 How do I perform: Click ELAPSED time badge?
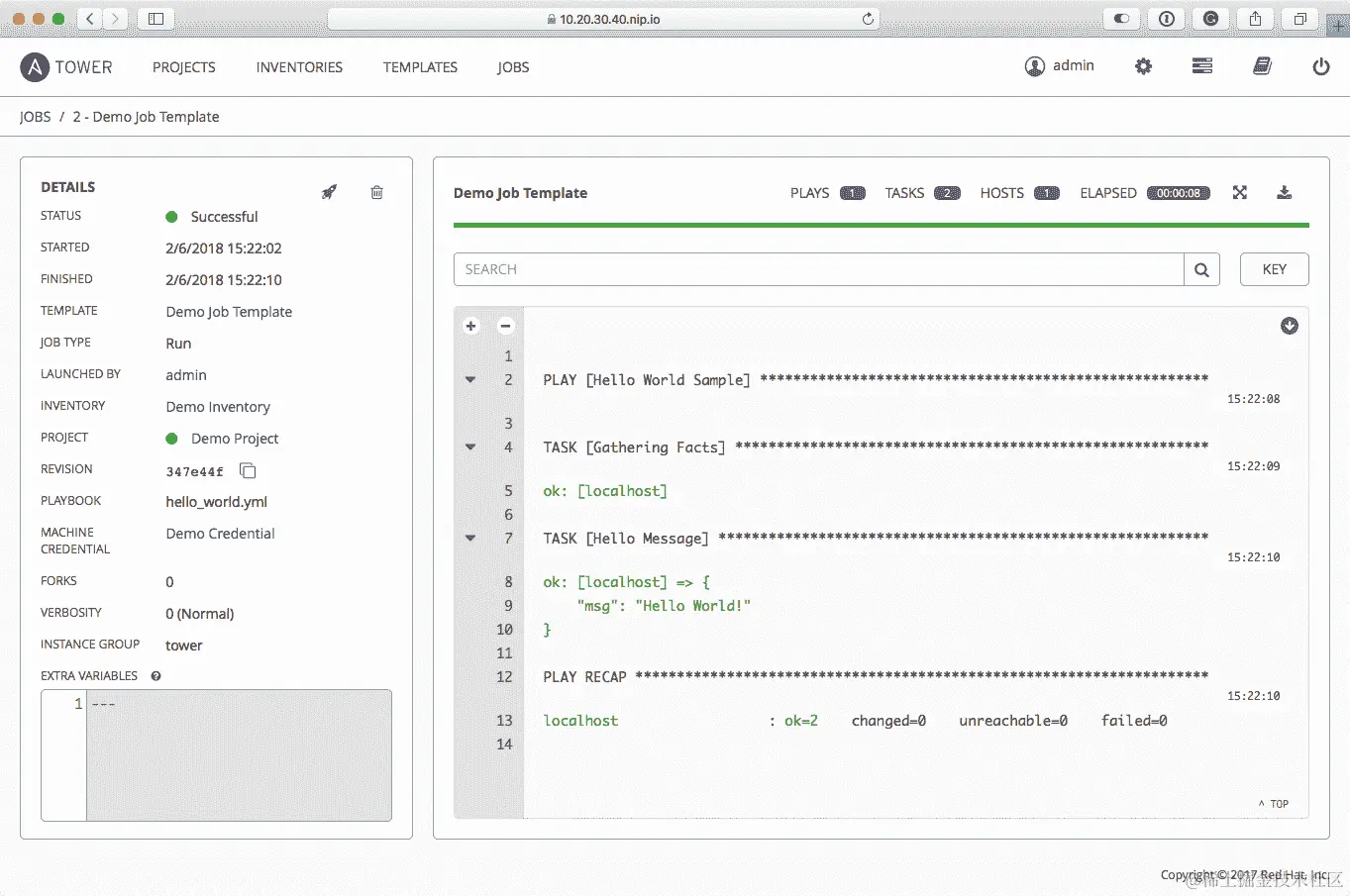click(1179, 193)
